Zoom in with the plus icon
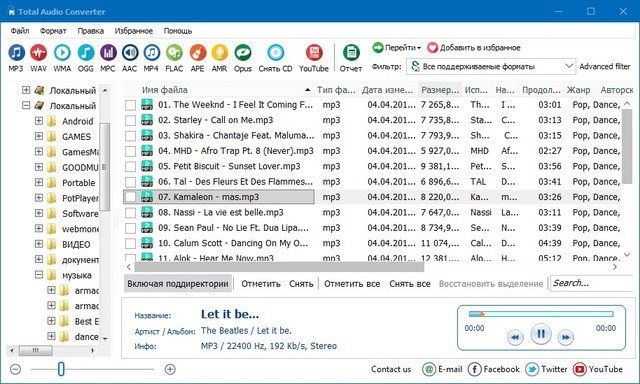 click(x=170, y=369)
